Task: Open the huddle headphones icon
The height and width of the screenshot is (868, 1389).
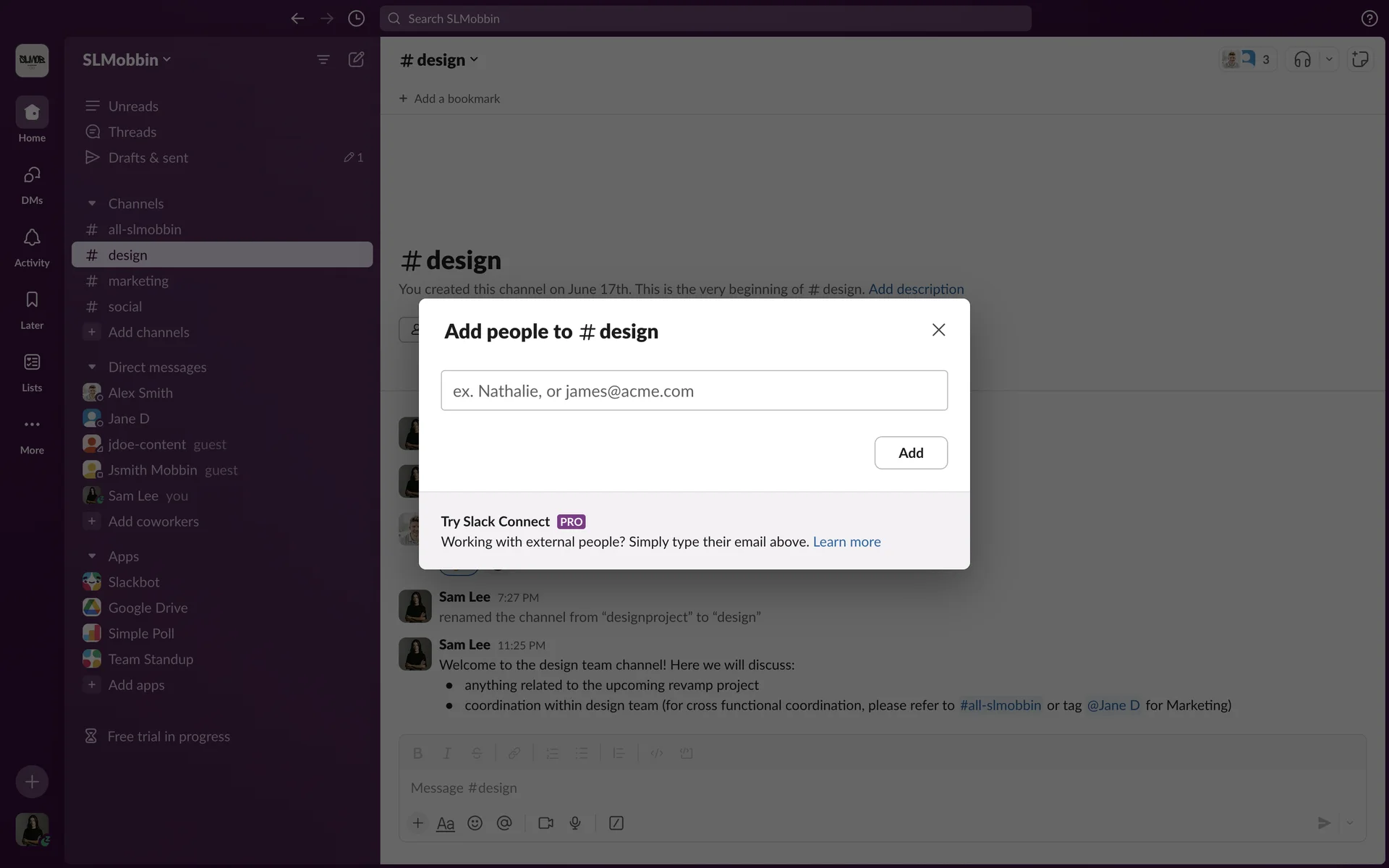Action: (x=1302, y=59)
